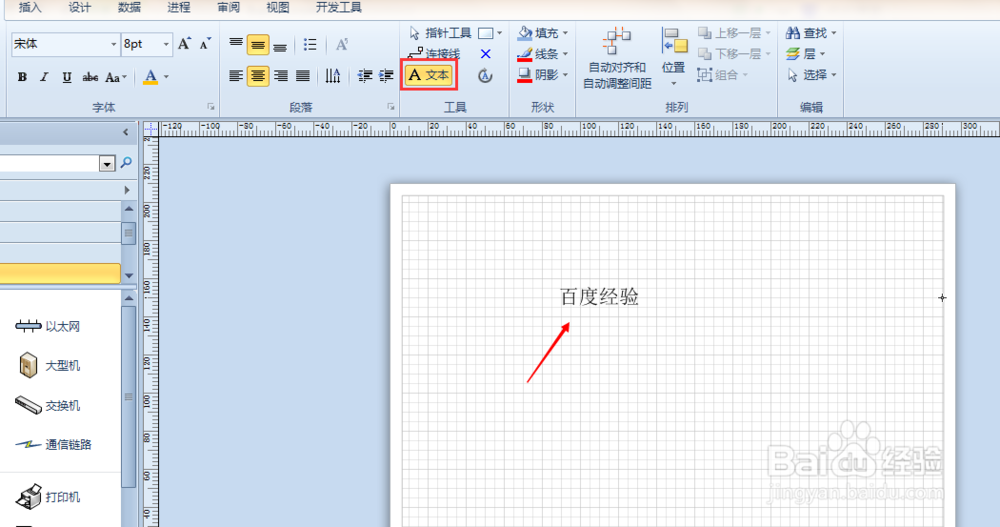Open Line 线条 dropdown

543,54
